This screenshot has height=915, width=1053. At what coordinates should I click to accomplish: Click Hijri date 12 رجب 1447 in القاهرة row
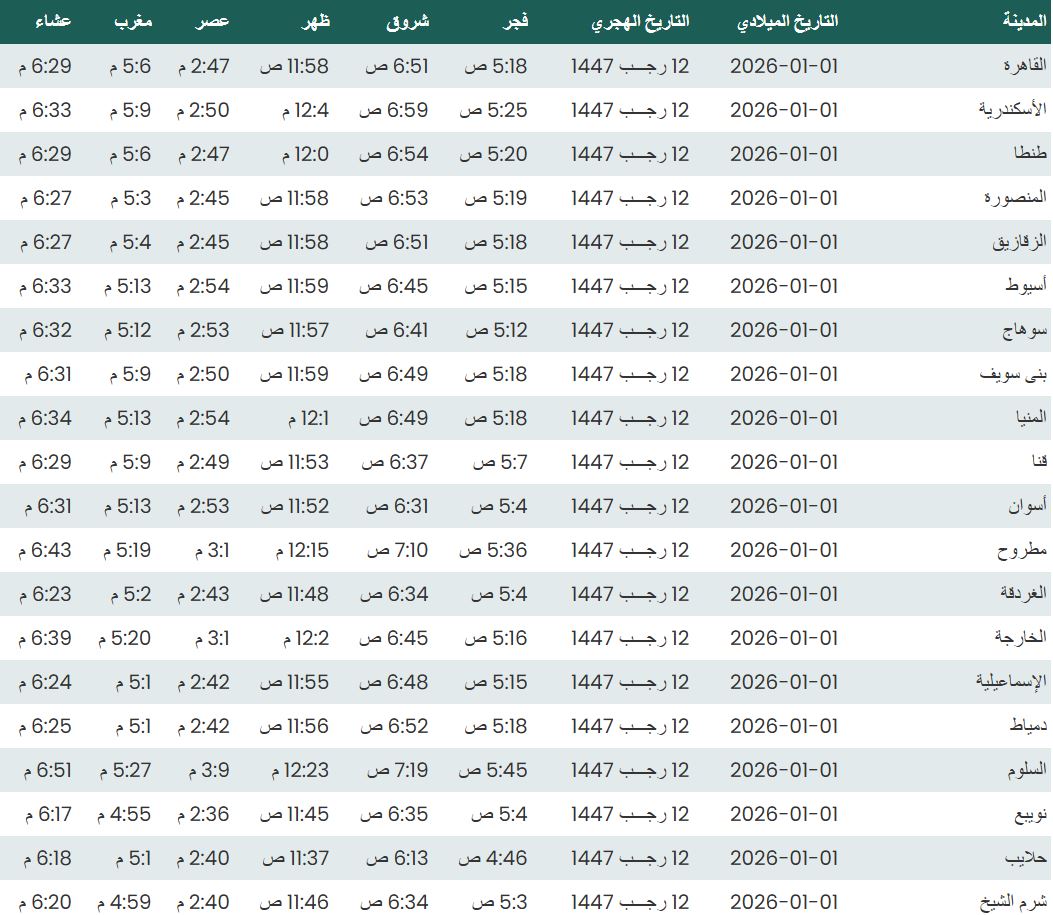coord(631,66)
